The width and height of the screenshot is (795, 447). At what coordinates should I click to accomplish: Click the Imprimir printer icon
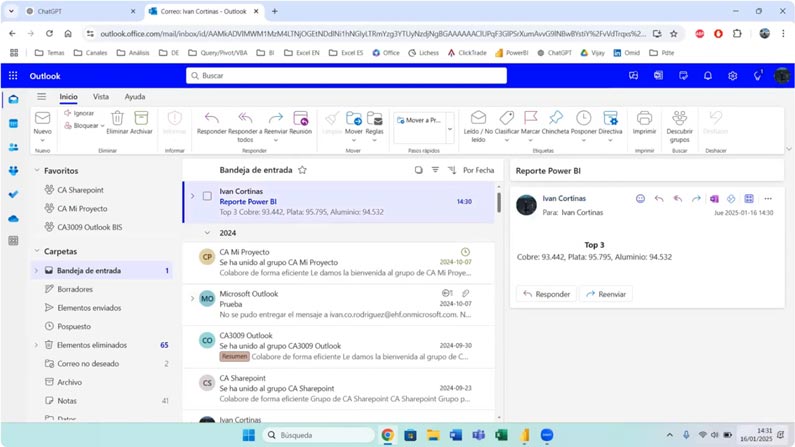pos(645,118)
